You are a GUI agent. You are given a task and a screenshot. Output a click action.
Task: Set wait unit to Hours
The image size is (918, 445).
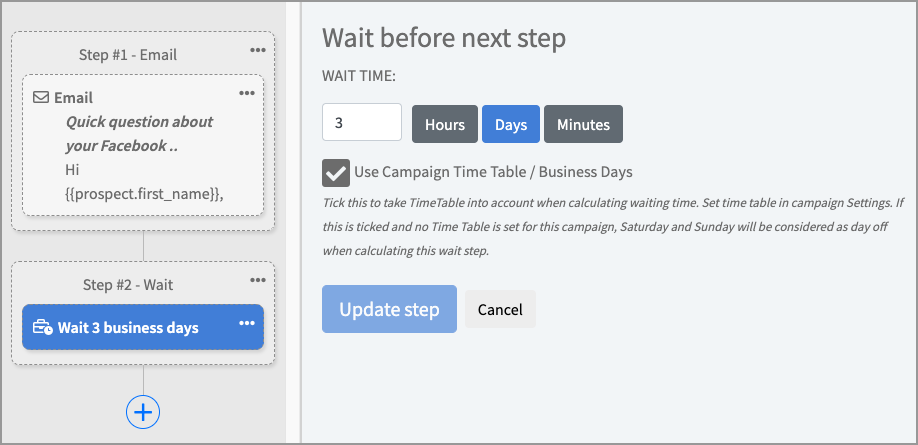pyautogui.click(x=444, y=124)
